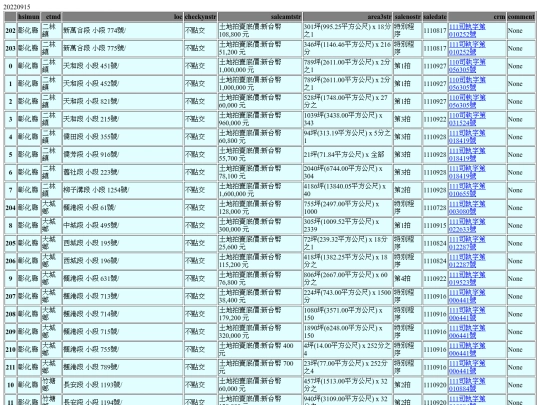The height and width of the screenshot is (405, 540).
Task: Click the crm column header
Action: pyautogui.click(x=477, y=17)
